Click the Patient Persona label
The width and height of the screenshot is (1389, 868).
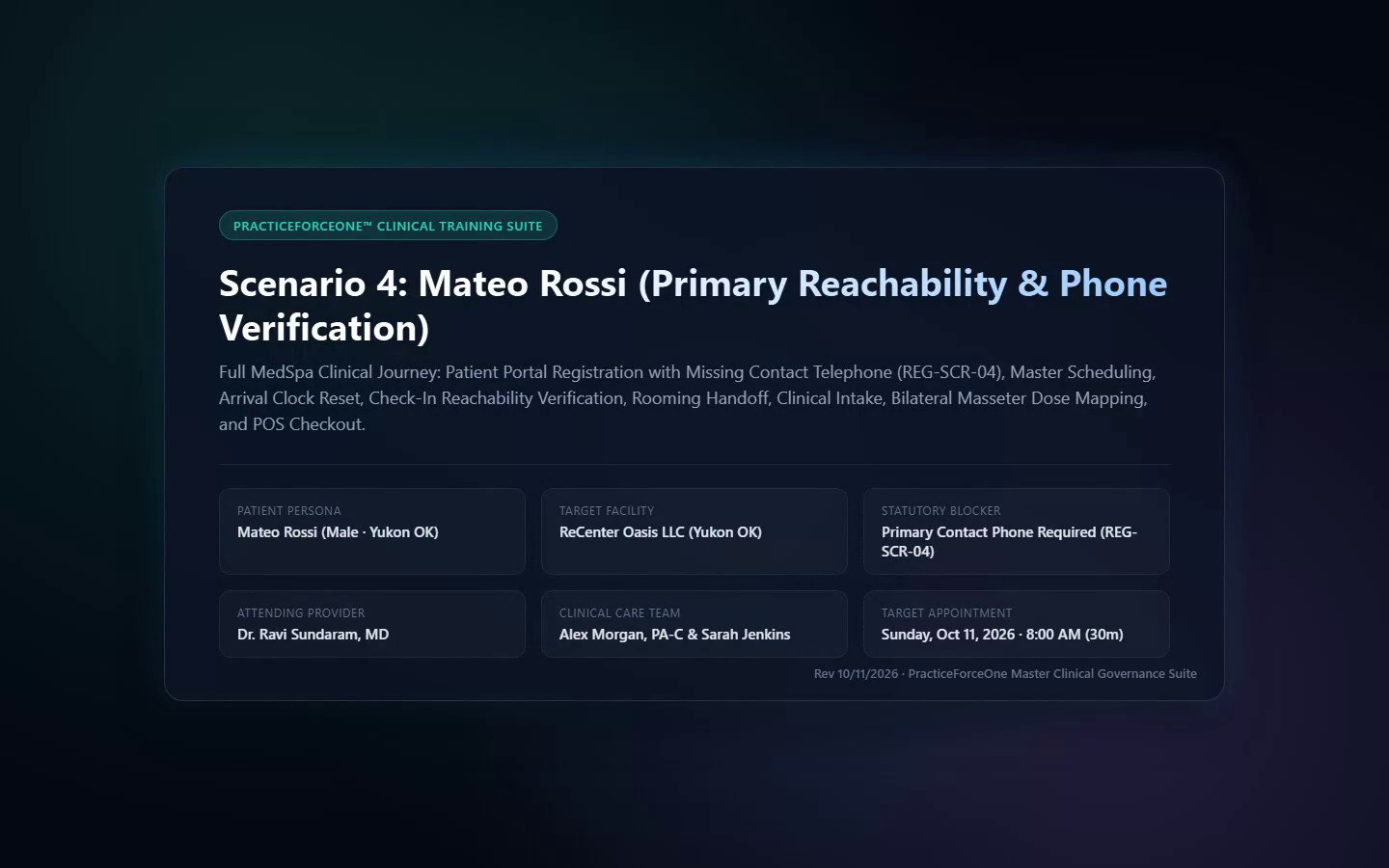click(x=289, y=511)
